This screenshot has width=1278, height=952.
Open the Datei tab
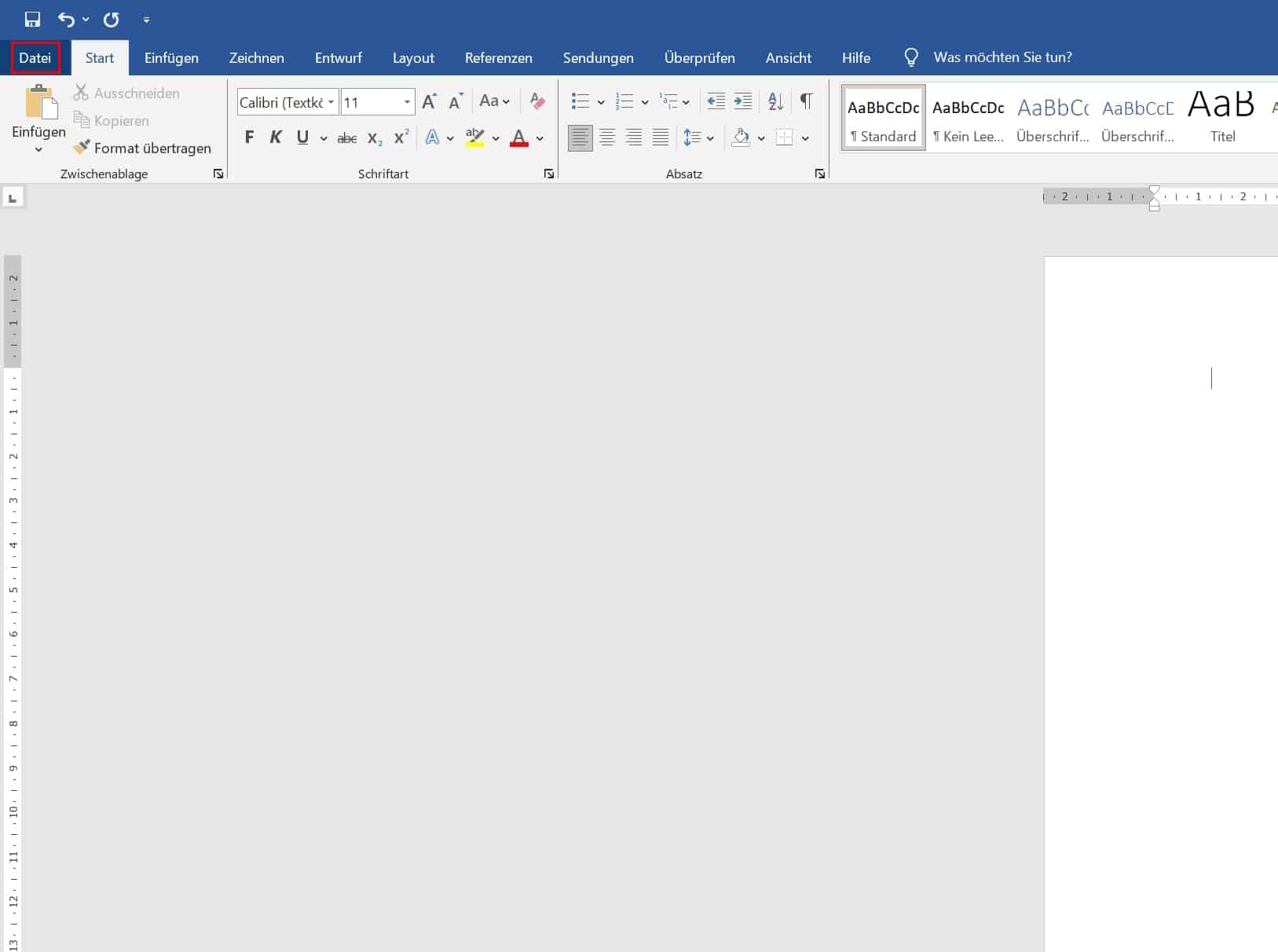click(35, 57)
